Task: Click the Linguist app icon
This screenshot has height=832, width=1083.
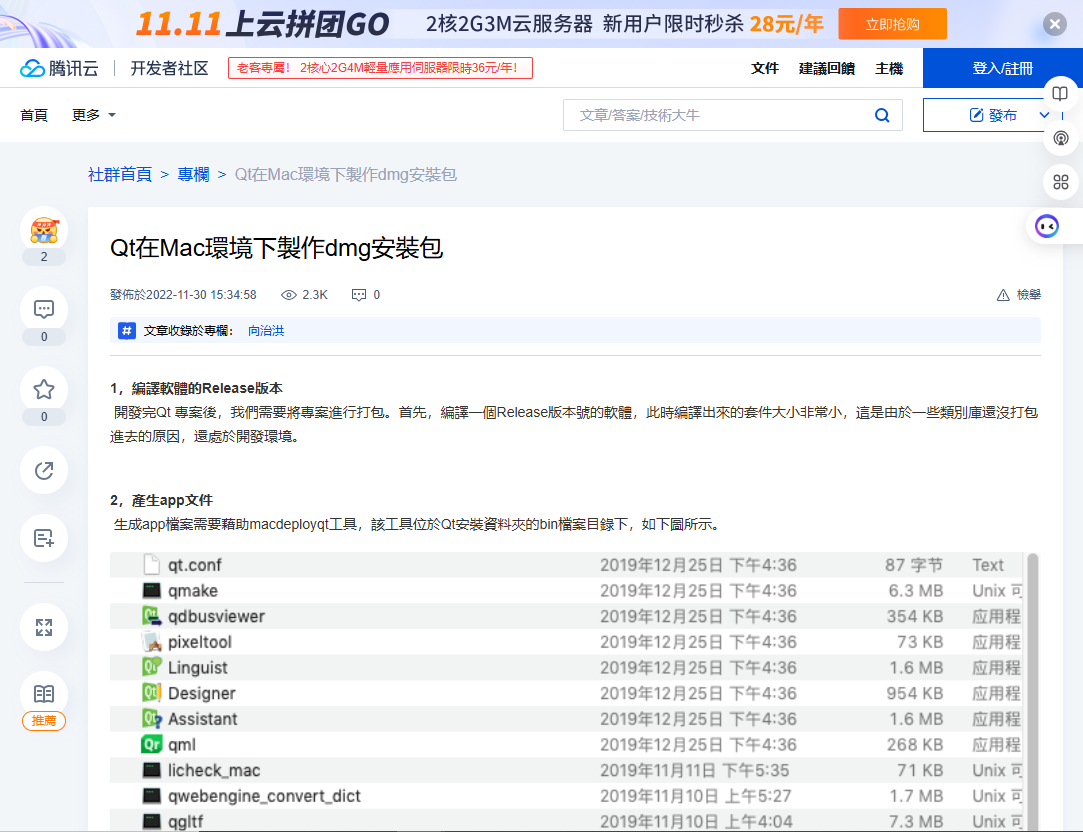Action: tap(151, 667)
